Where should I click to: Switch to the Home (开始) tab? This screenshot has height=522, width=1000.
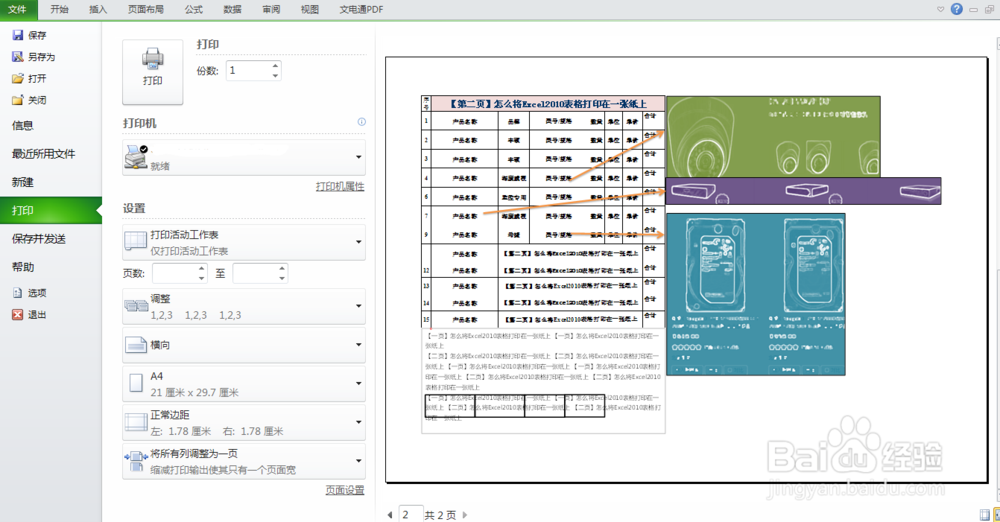point(59,10)
